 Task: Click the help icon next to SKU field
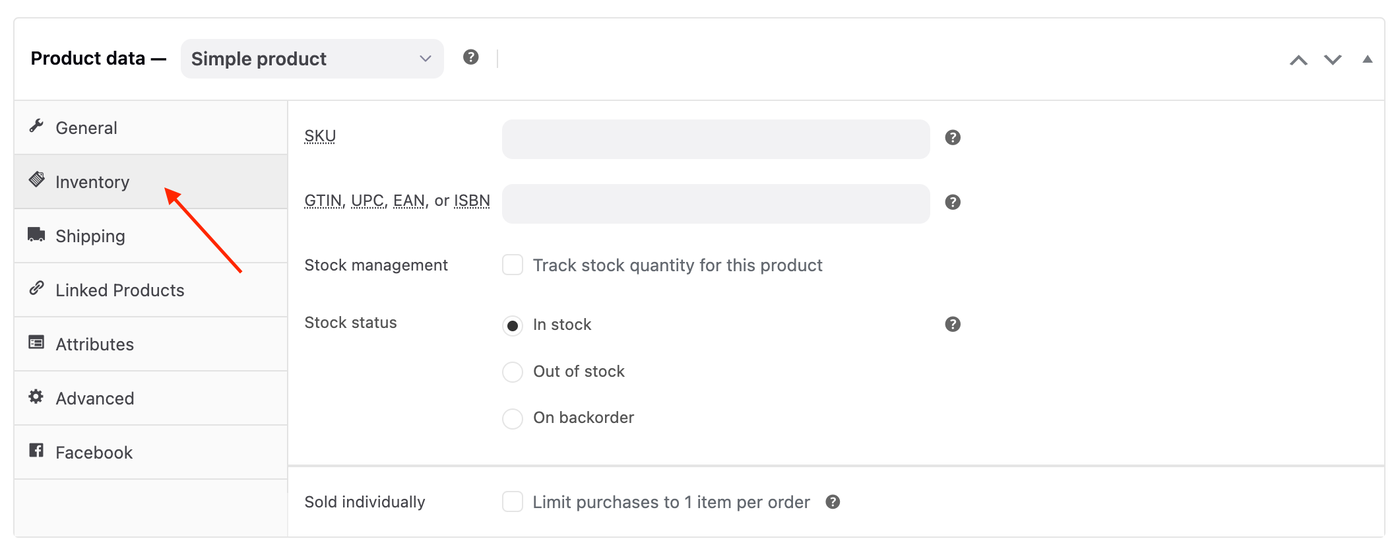pyautogui.click(x=953, y=138)
